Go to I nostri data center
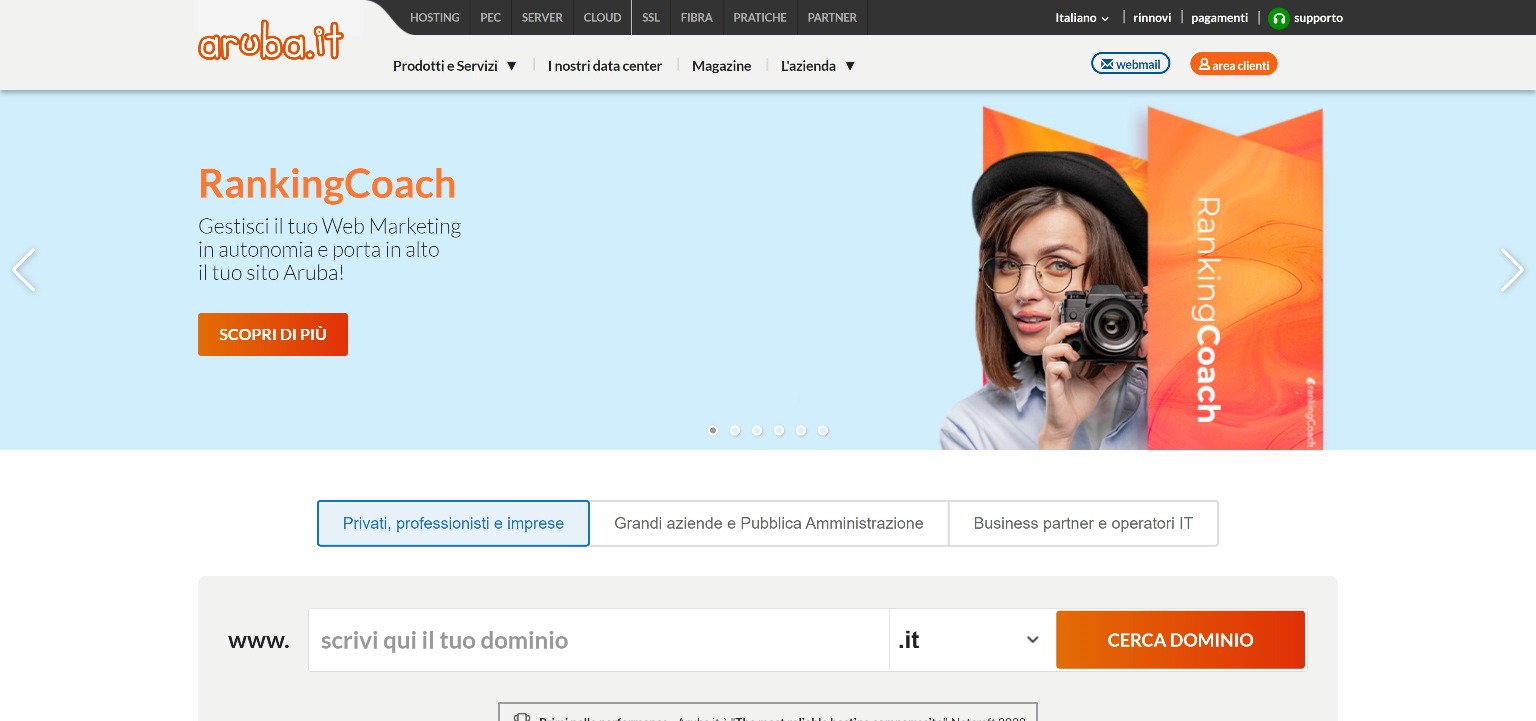Image resolution: width=1536 pixels, height=721 pixels. coord(605,66)
